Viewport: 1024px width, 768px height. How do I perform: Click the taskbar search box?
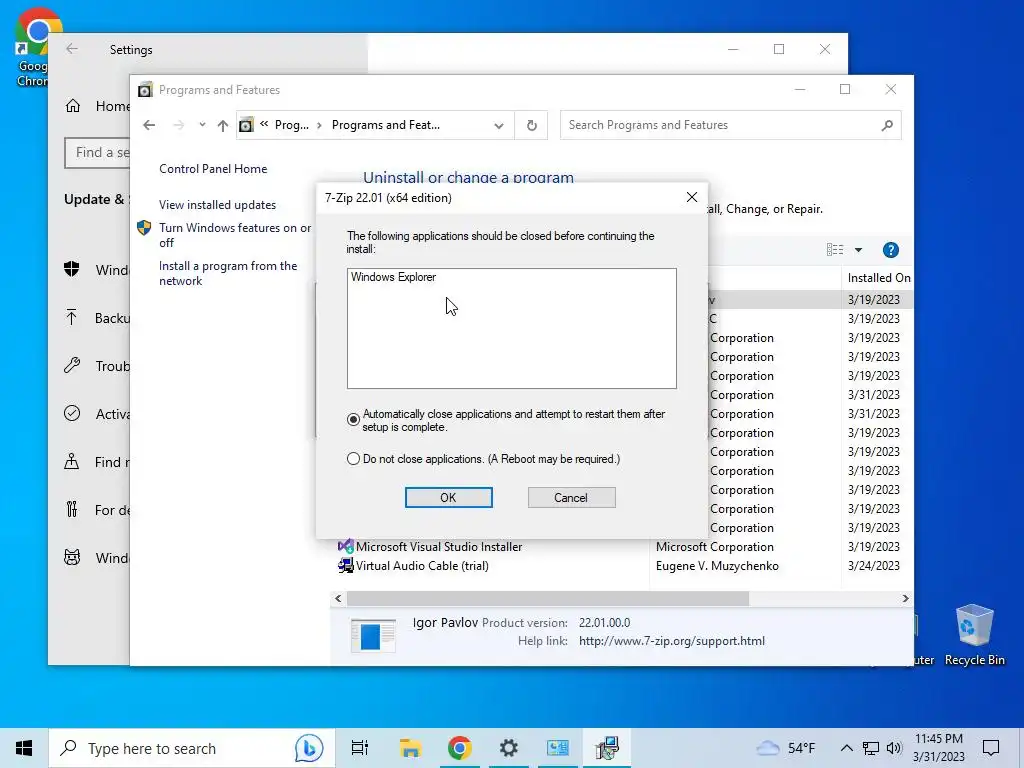tap(192, 748)
